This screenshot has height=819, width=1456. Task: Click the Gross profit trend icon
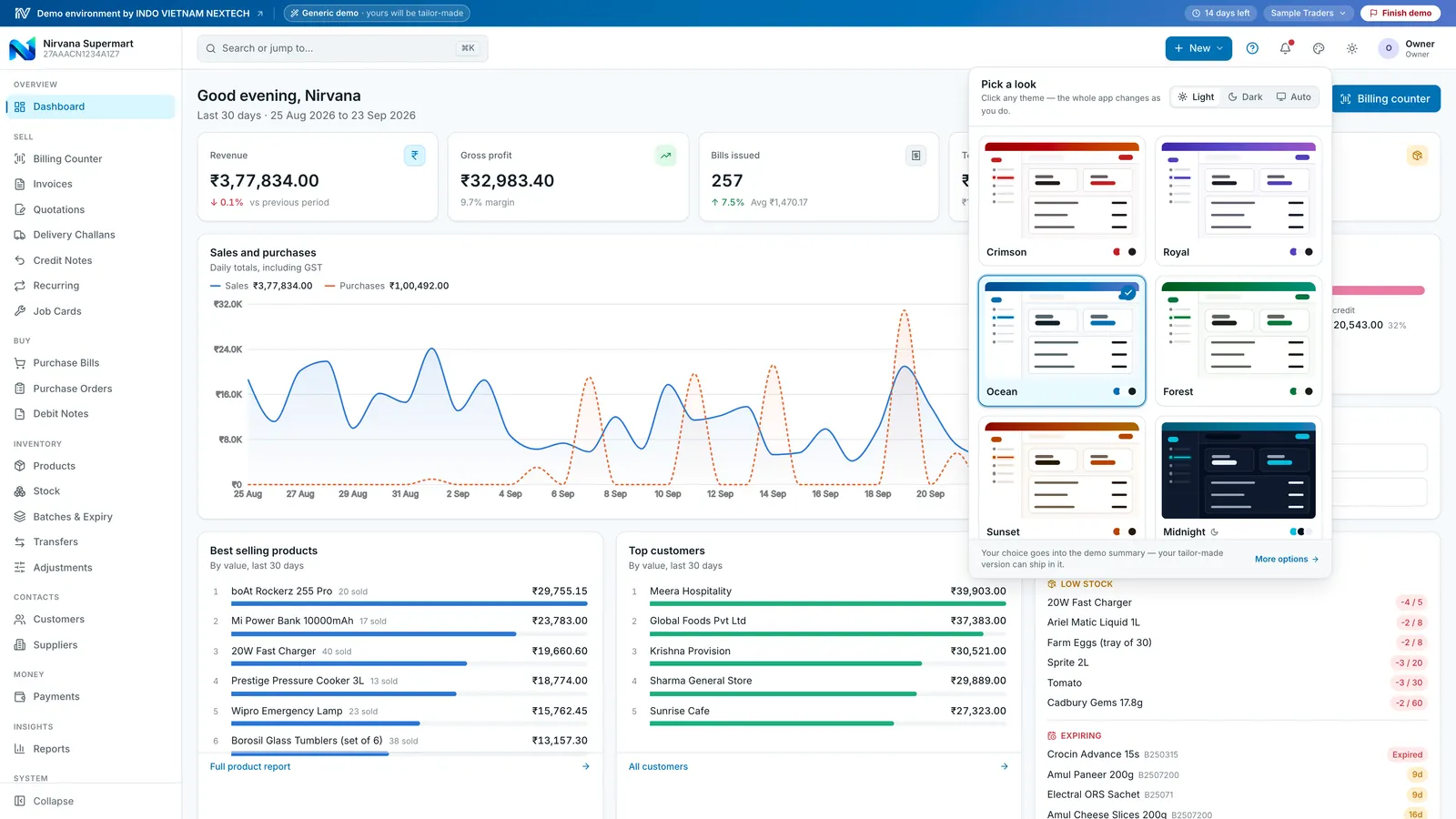666,156
